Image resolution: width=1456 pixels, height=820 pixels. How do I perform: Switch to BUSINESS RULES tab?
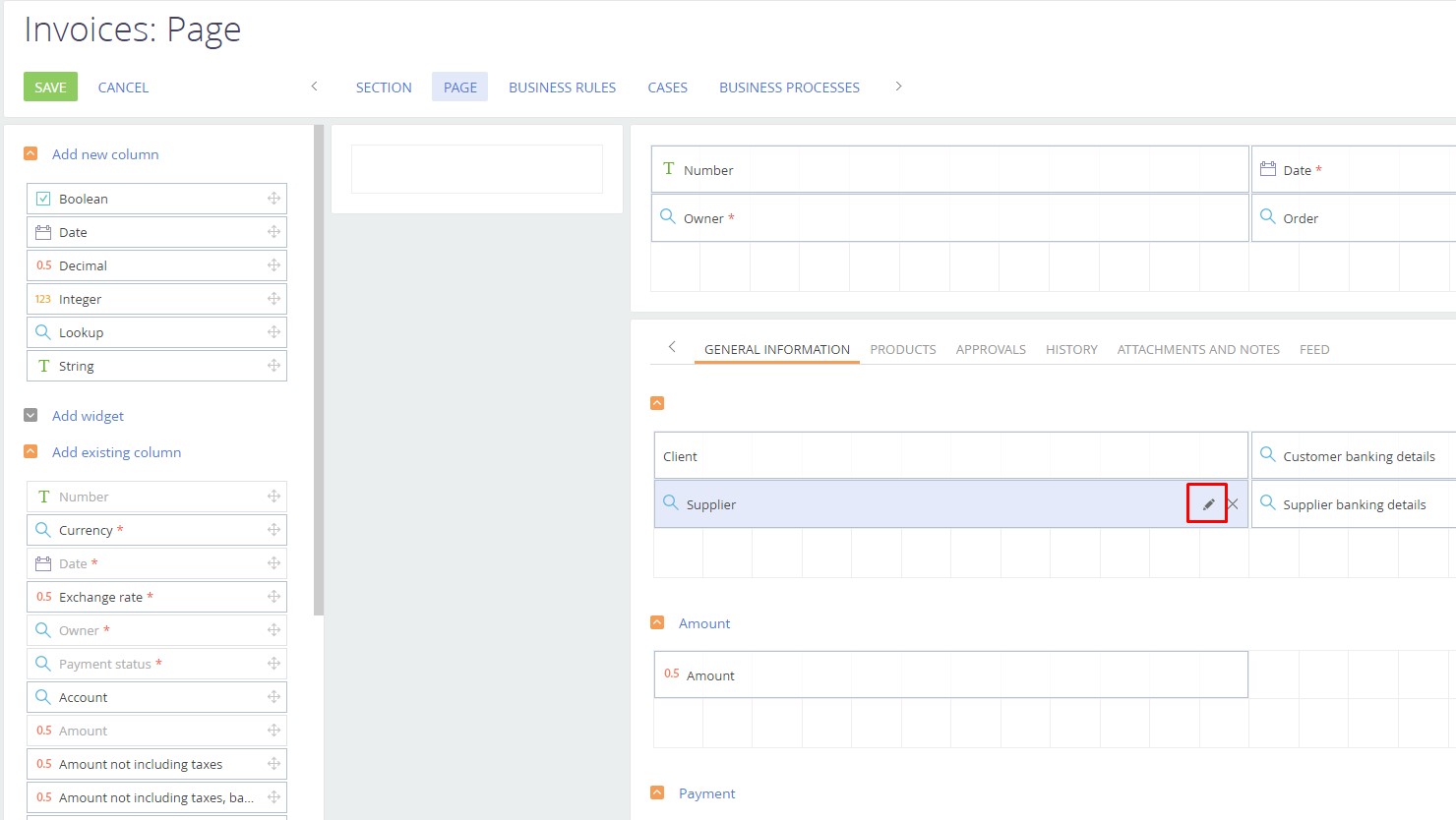(562, 88)
